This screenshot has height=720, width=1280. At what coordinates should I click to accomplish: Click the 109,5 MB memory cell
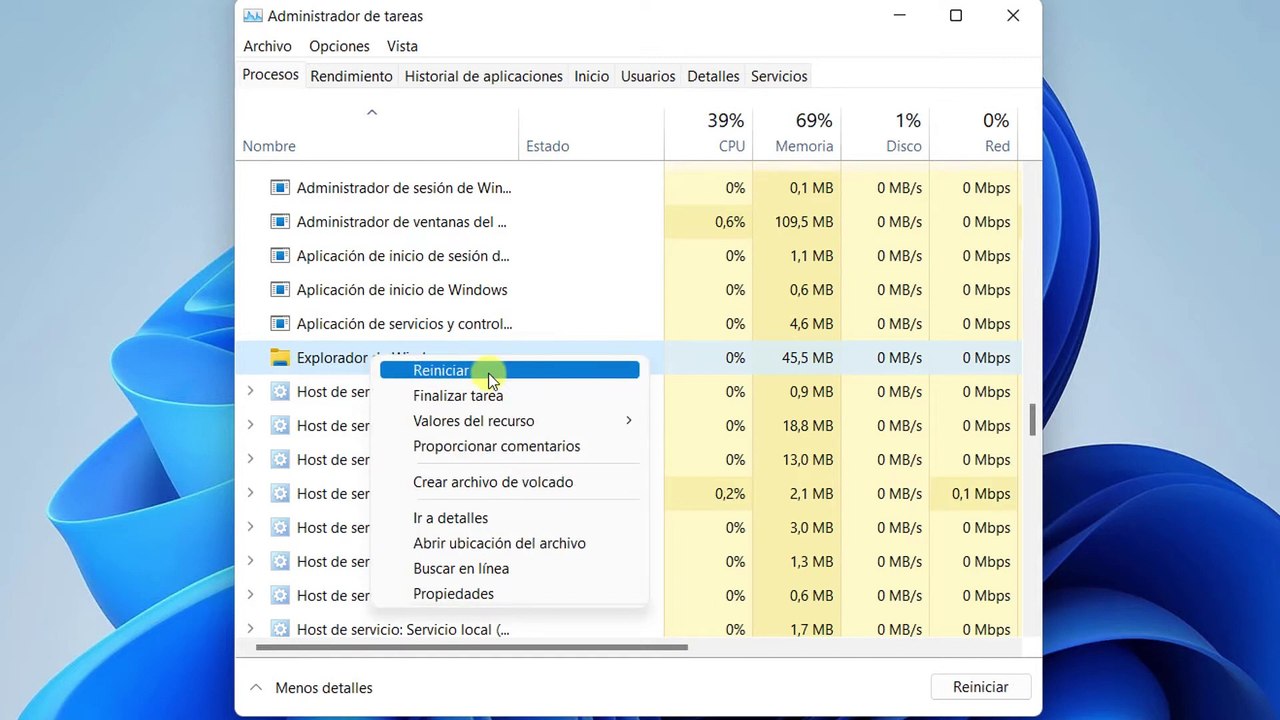click(796, 222)
